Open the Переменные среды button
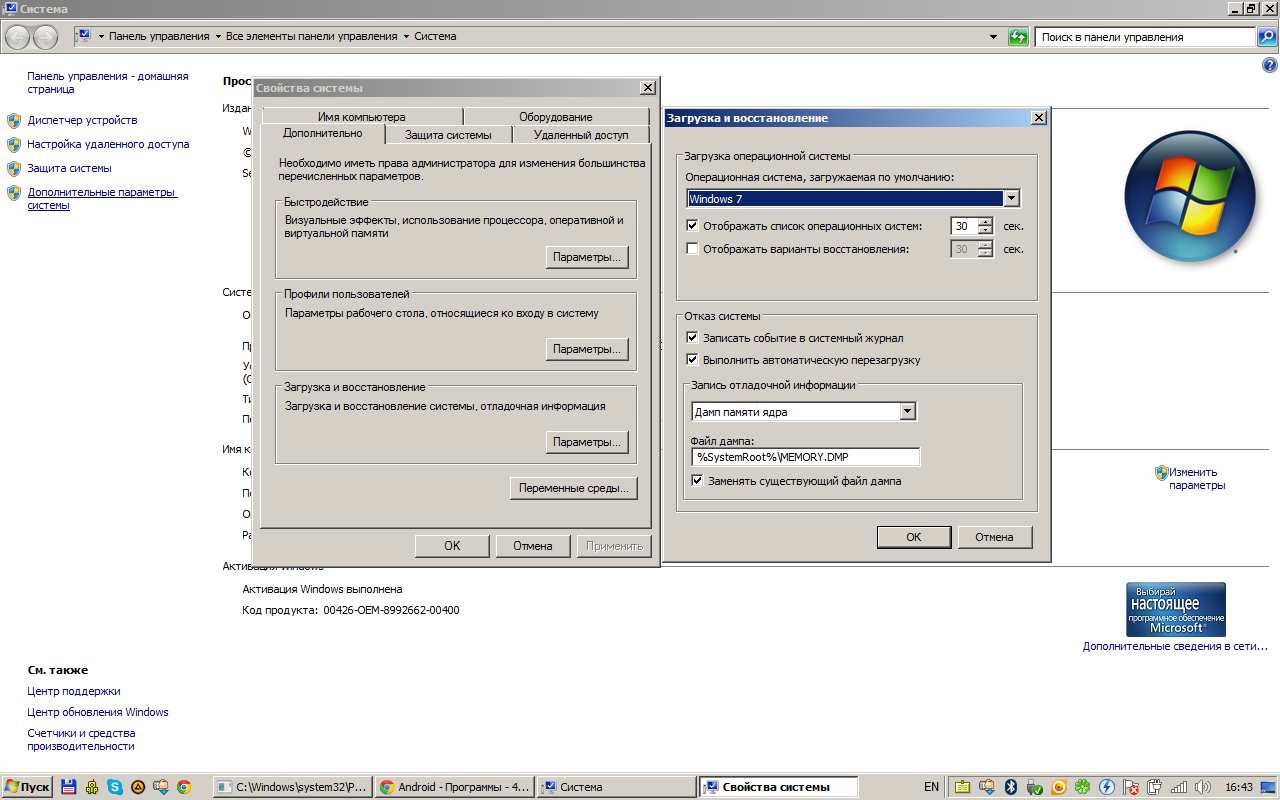Image resolution: width=1280 pixels, height=800 pixels. [574, 488]
